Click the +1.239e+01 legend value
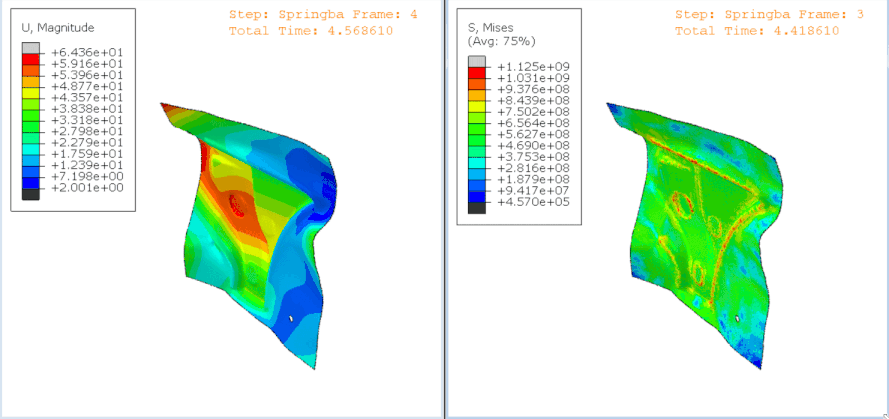This screenshot has height=419, width=889. [87, 166]
